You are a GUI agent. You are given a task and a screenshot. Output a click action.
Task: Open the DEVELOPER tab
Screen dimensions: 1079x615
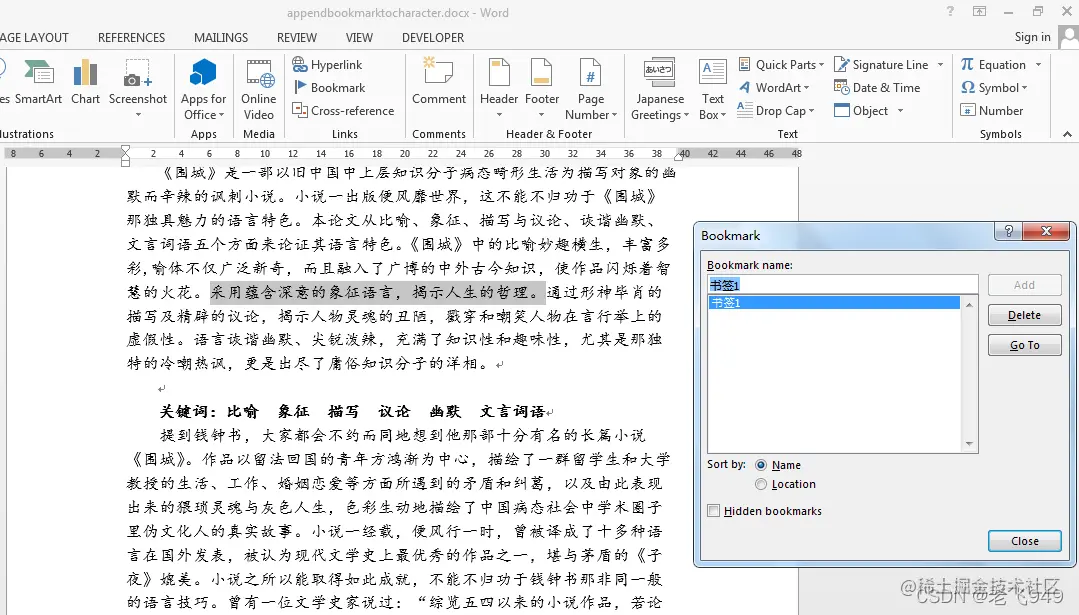432,37
